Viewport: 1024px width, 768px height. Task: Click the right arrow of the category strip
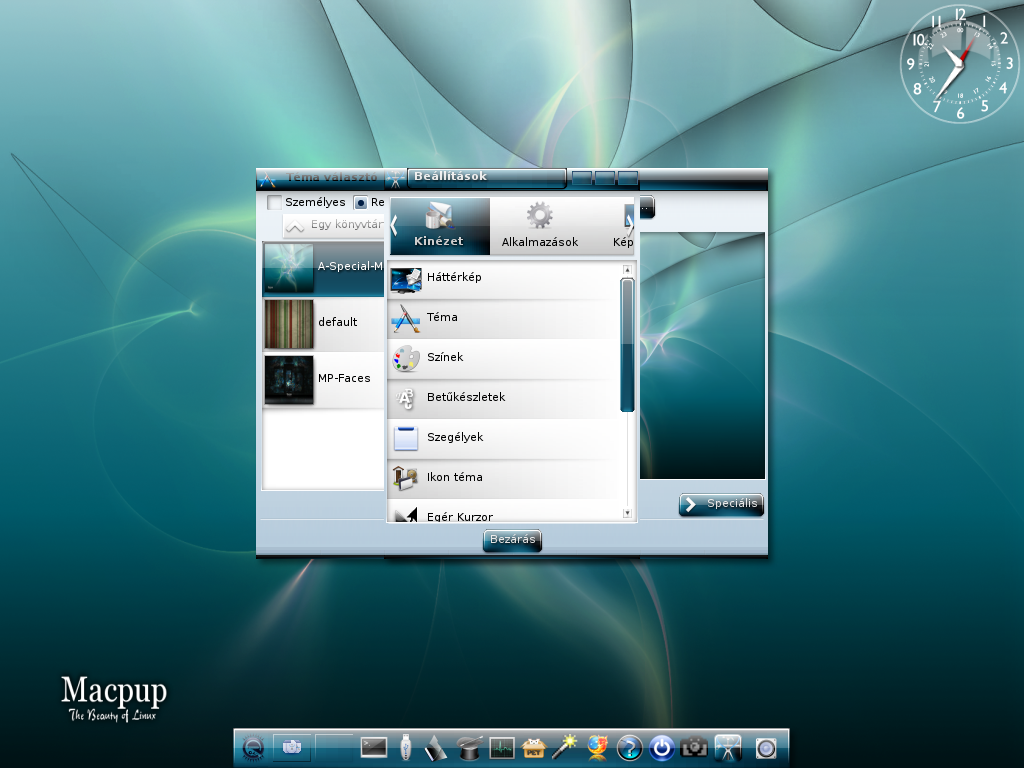pyautogui.click(x=630, y=226)
